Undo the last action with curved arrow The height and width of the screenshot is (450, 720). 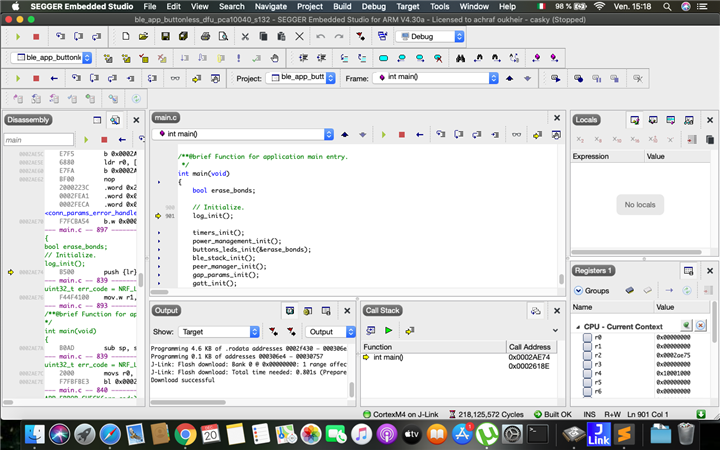321,36
